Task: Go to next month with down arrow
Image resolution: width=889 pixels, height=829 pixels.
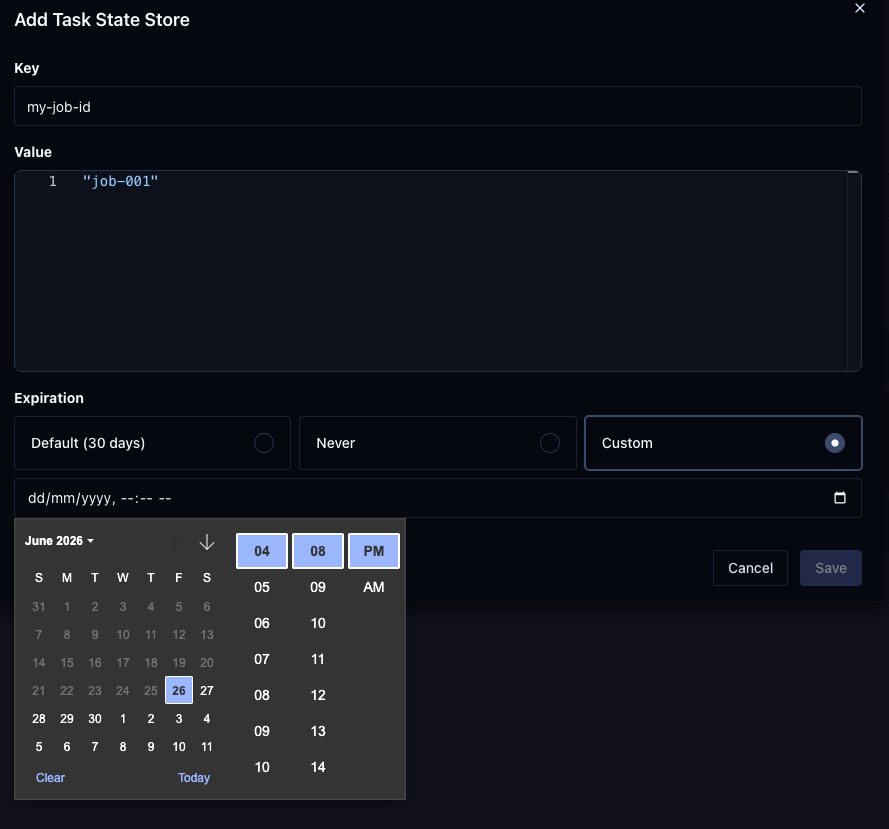Action: (207, 542)
